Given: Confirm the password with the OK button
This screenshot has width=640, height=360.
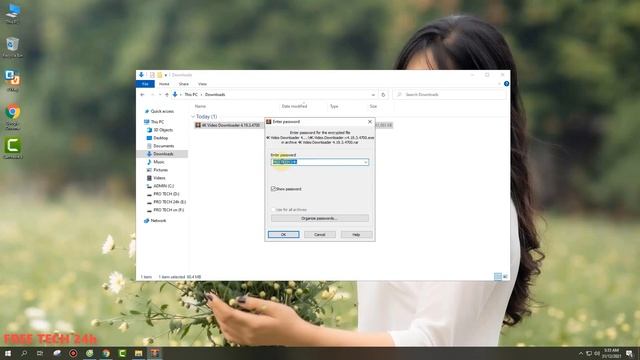Looking at the screenshot, I should 283,234.
